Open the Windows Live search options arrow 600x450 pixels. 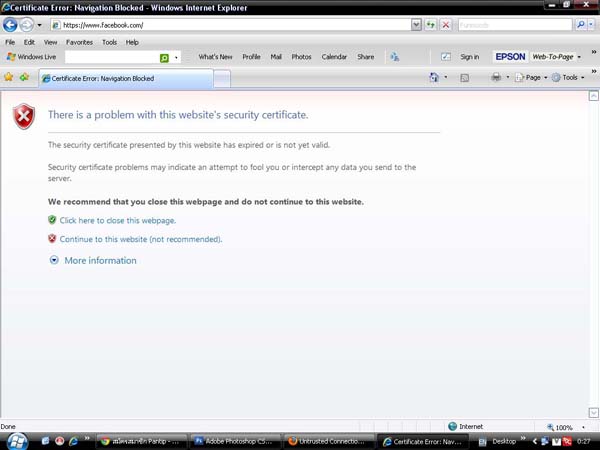176,58
